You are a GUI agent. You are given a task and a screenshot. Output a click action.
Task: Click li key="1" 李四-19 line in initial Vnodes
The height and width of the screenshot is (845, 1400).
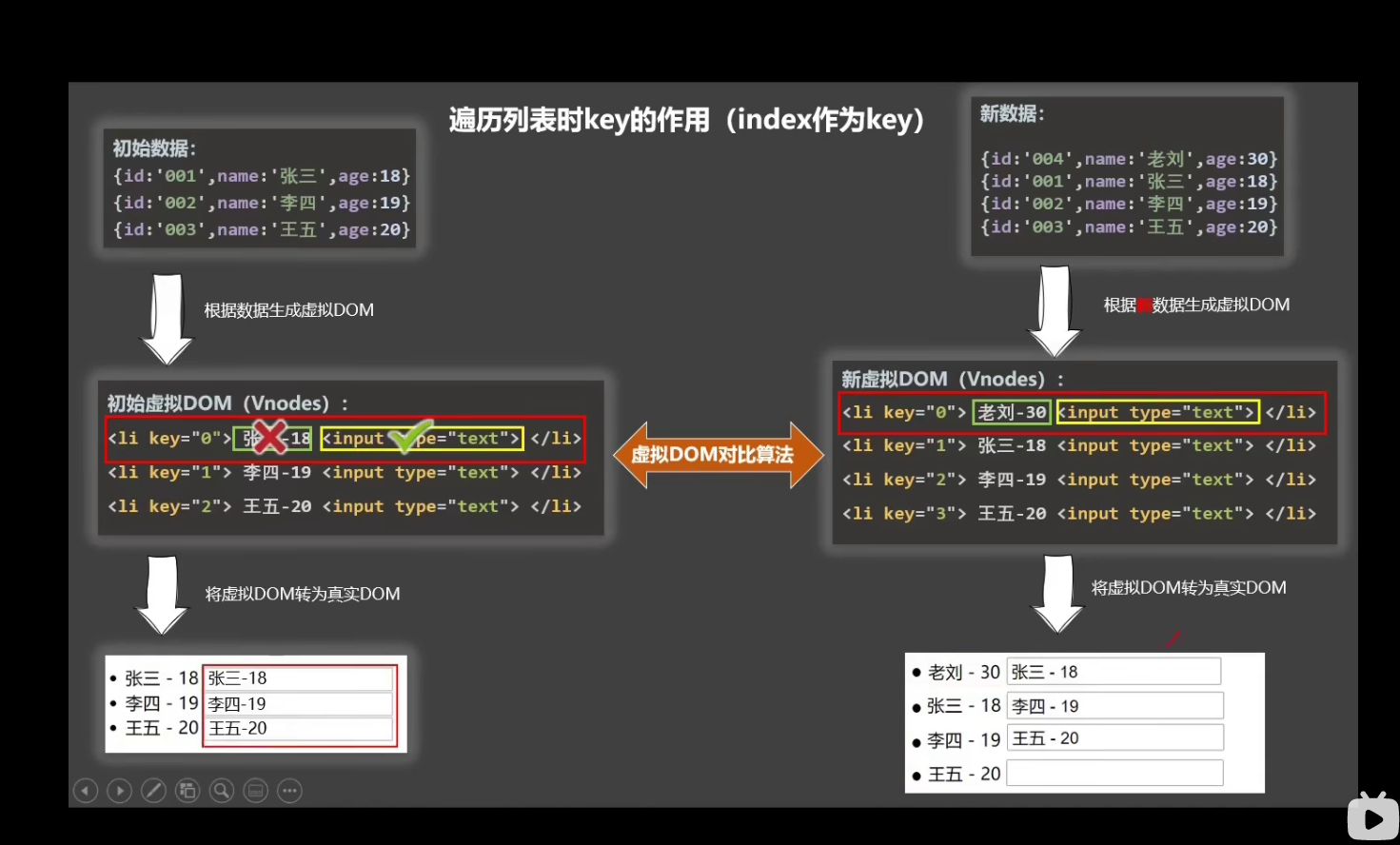click(x=345, y=473)
